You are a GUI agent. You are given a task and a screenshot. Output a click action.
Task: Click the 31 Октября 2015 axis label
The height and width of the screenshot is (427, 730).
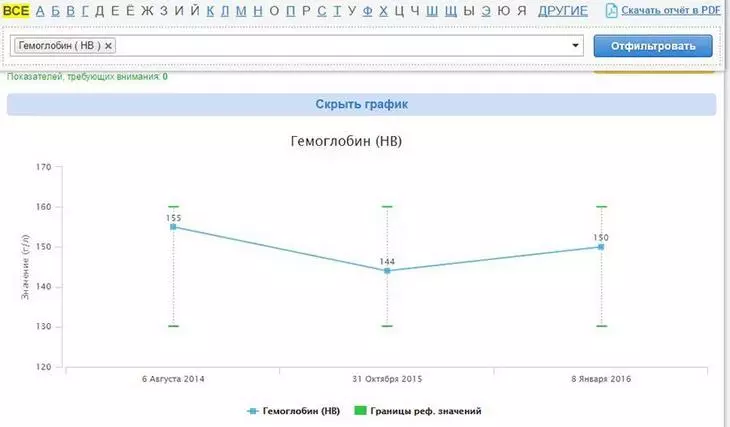[387, 379]
